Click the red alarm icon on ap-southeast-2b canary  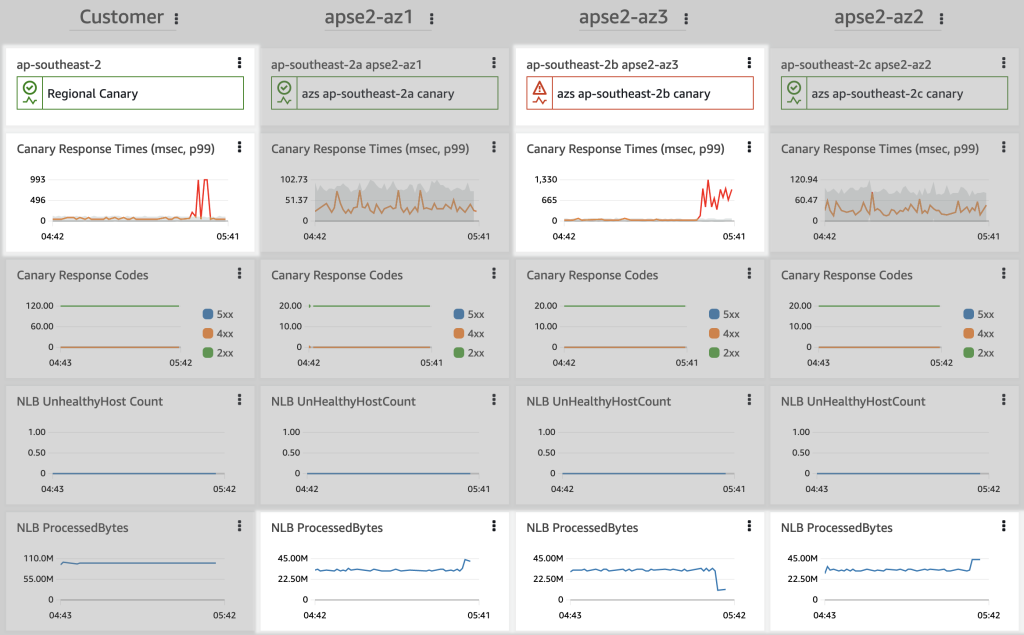[x=539, y=92]
